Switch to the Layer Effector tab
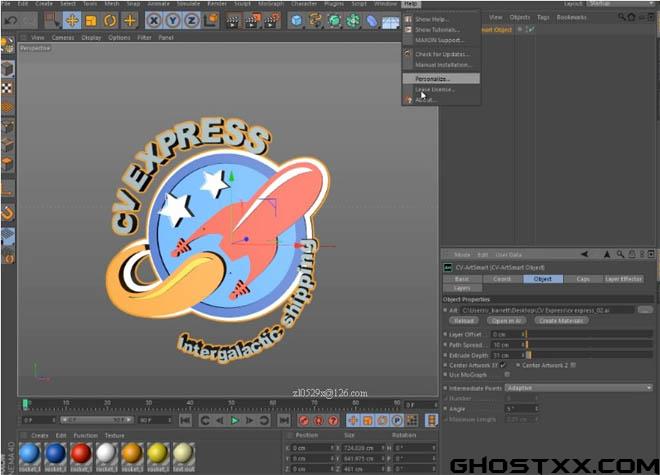The height and width of the screenshot is (475, 660). [x=623, y=279]
